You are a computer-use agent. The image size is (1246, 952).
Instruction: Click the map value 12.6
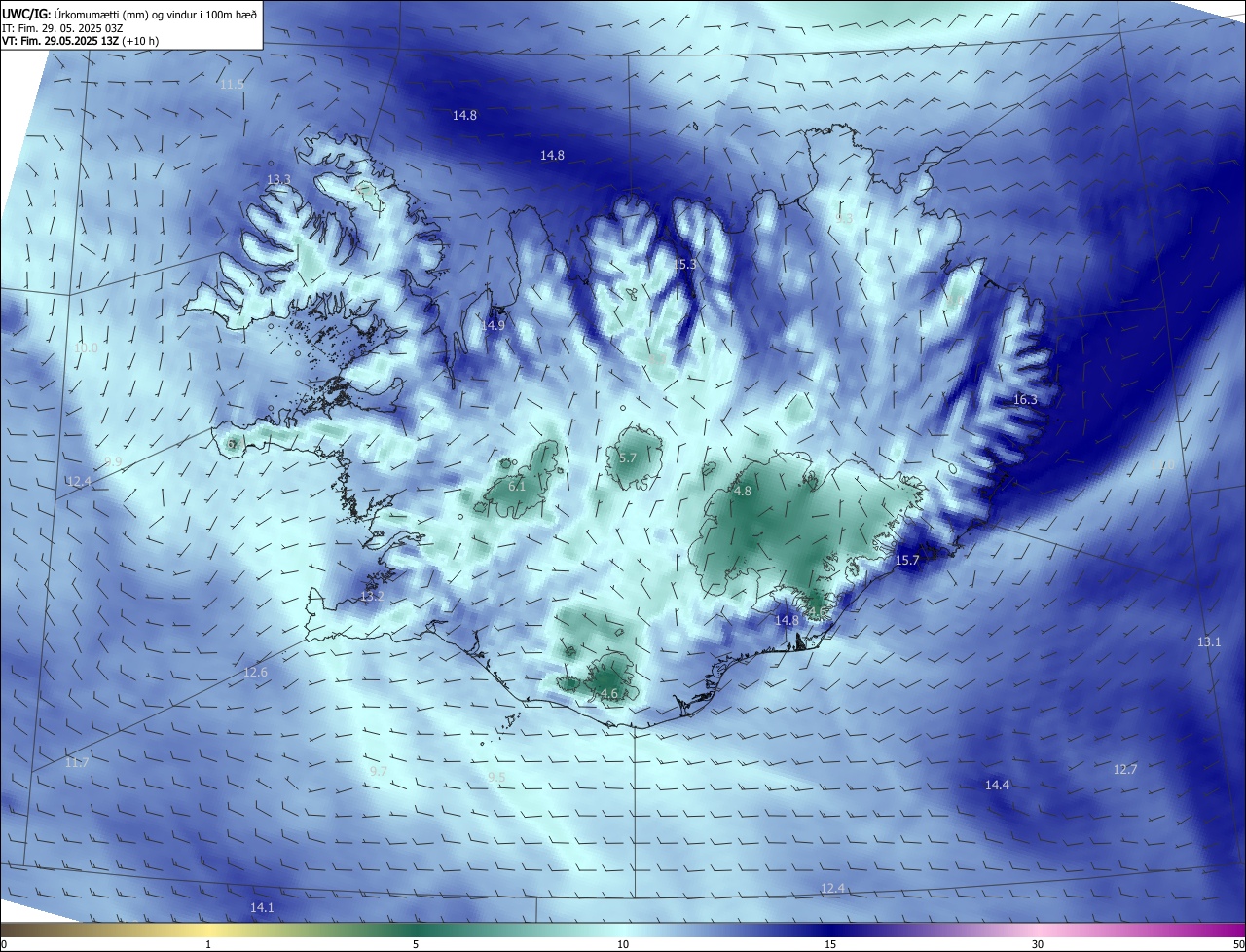pyautogui.click(x=255, y=673)
